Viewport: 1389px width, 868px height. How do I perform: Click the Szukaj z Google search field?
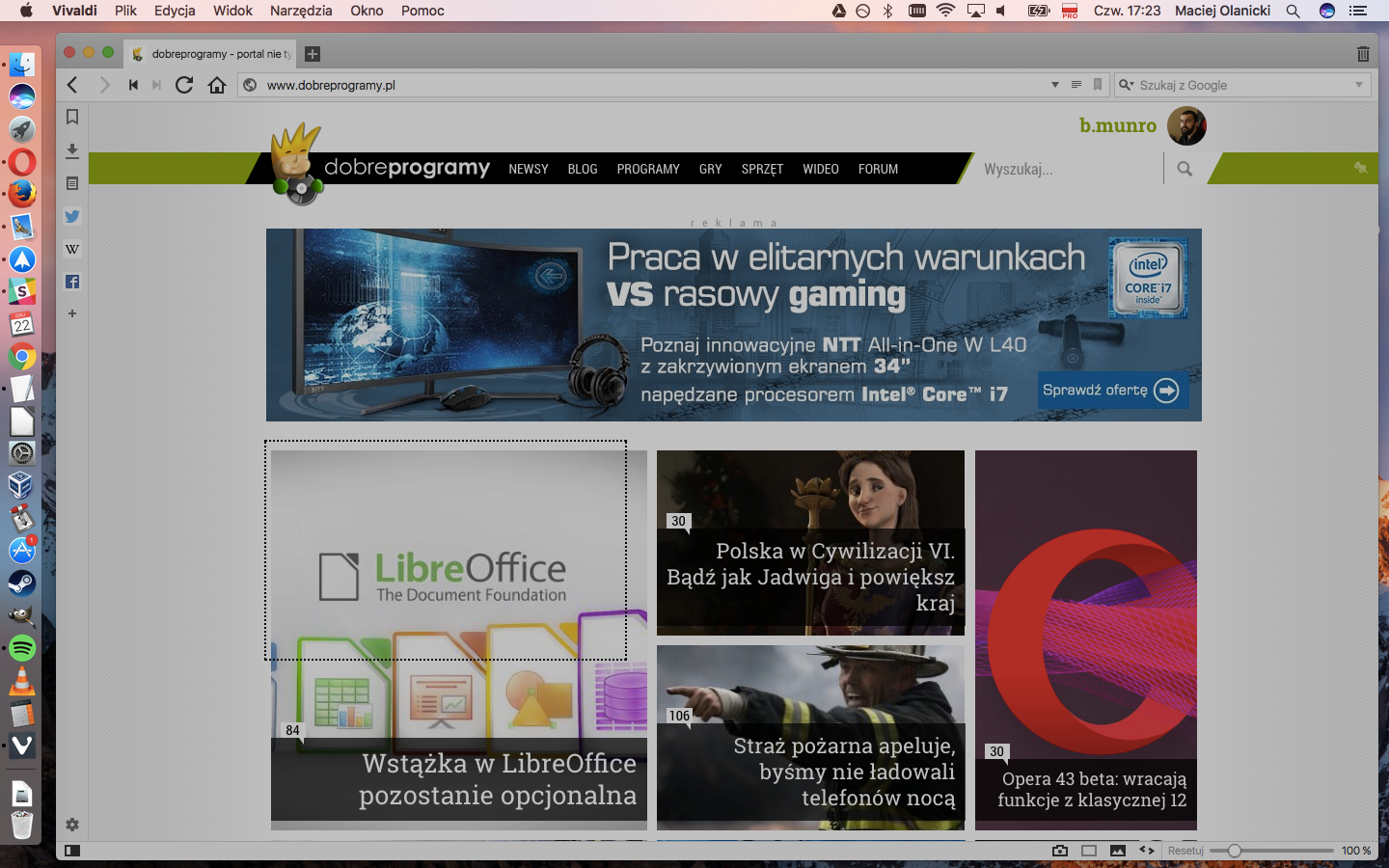(x=1244, y=85)
